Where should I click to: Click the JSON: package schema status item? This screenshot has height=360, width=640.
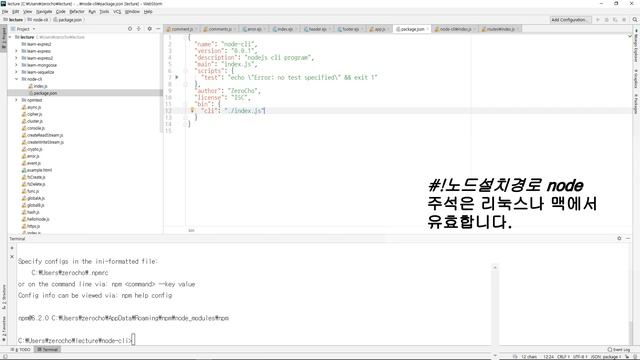[605, 357]
